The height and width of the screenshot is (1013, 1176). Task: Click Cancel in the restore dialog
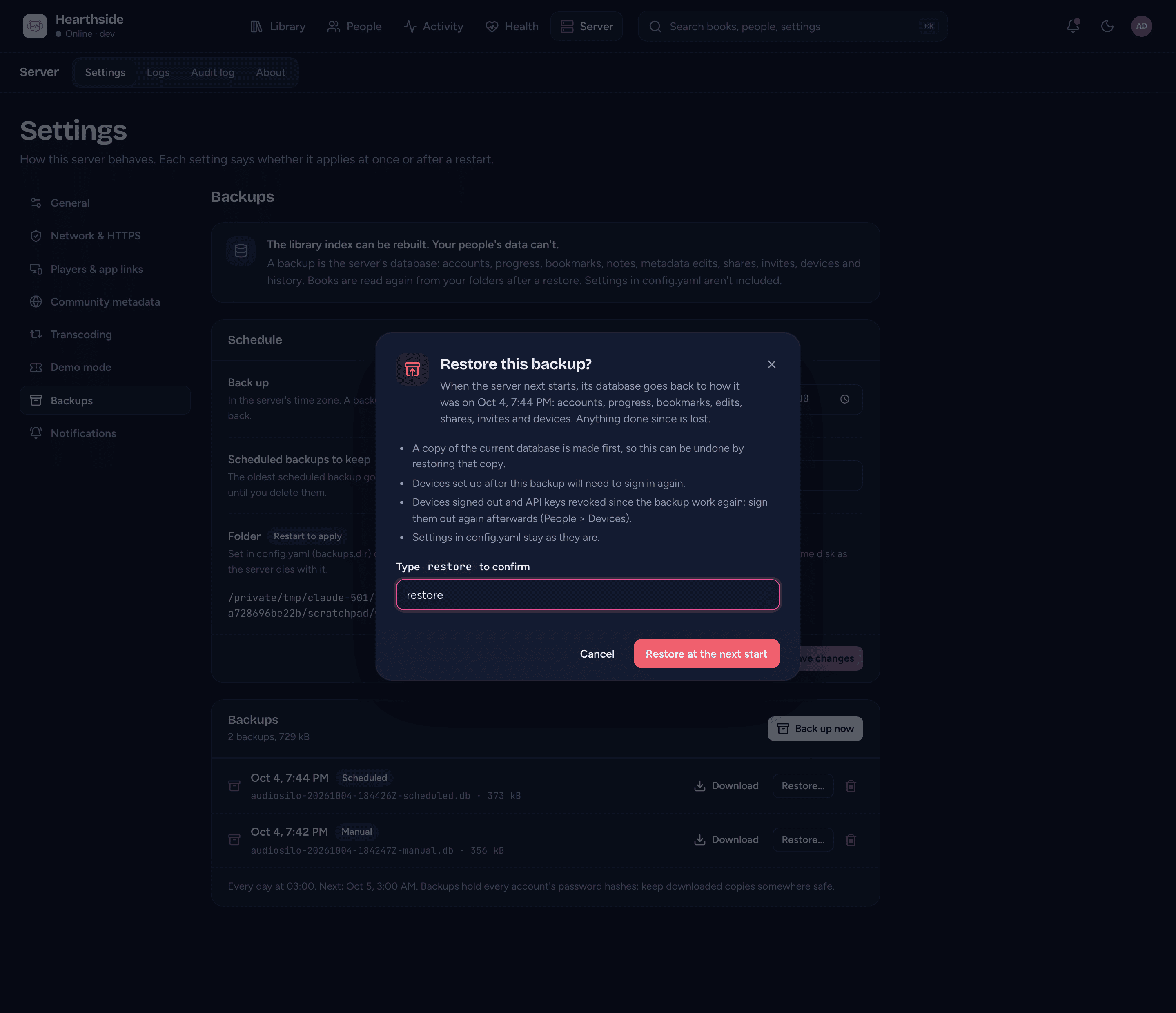pos(597,654)
